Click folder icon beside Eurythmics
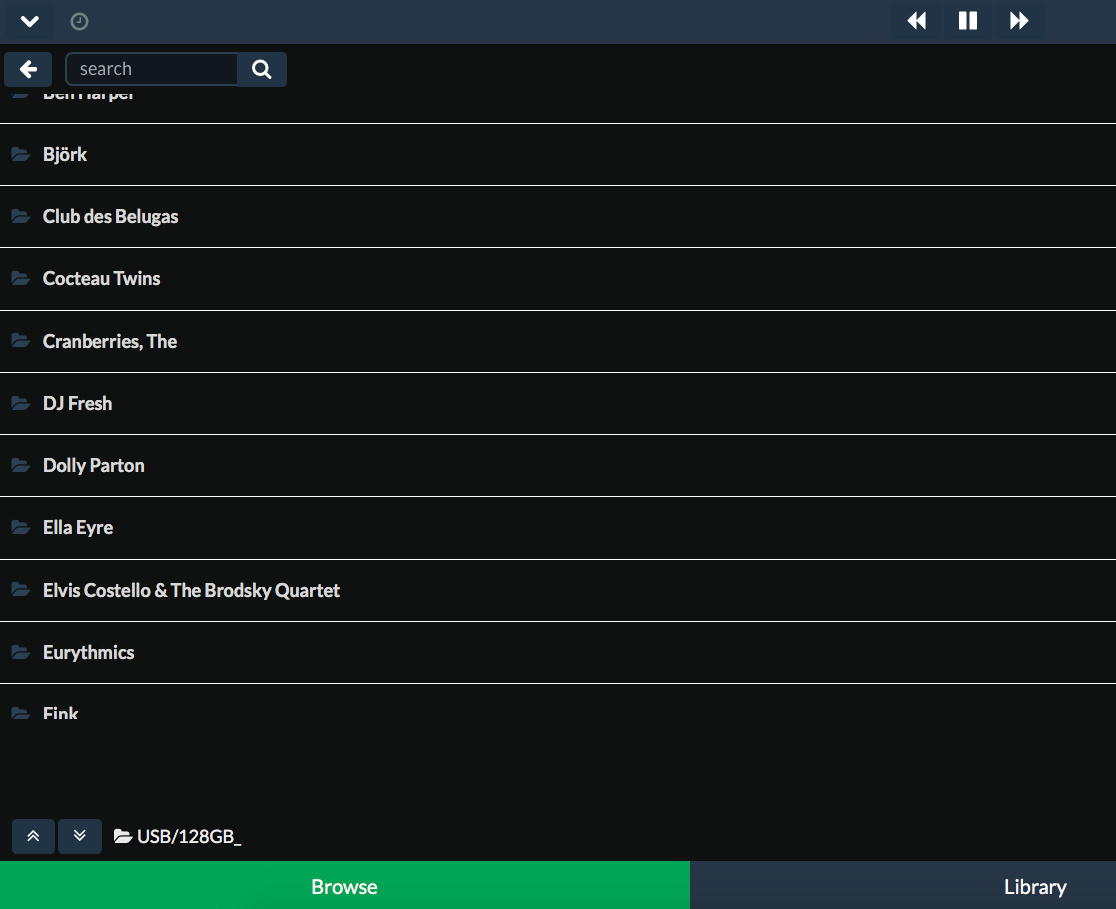The width and height of the screenshot is (1116, 909). point(21,652)
